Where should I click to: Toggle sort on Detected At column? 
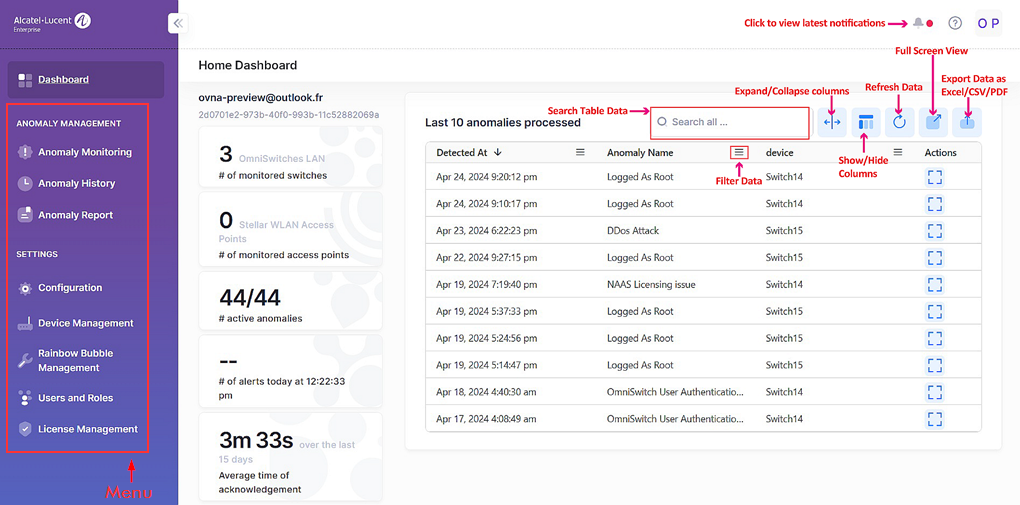click(x=498, y=153)
